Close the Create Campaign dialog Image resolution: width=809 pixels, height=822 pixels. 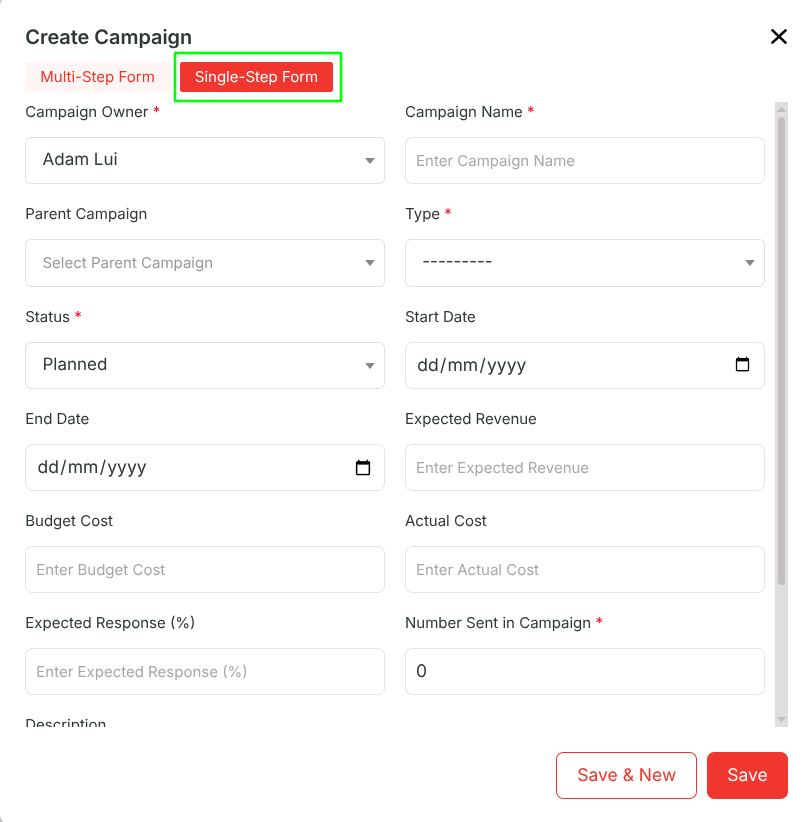click(779, 37)
